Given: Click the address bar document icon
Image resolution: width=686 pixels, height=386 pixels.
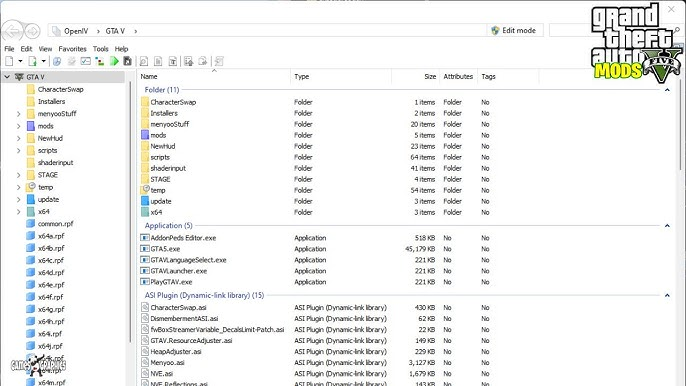Looking at the screenshot, I should [x=56, y=31].
